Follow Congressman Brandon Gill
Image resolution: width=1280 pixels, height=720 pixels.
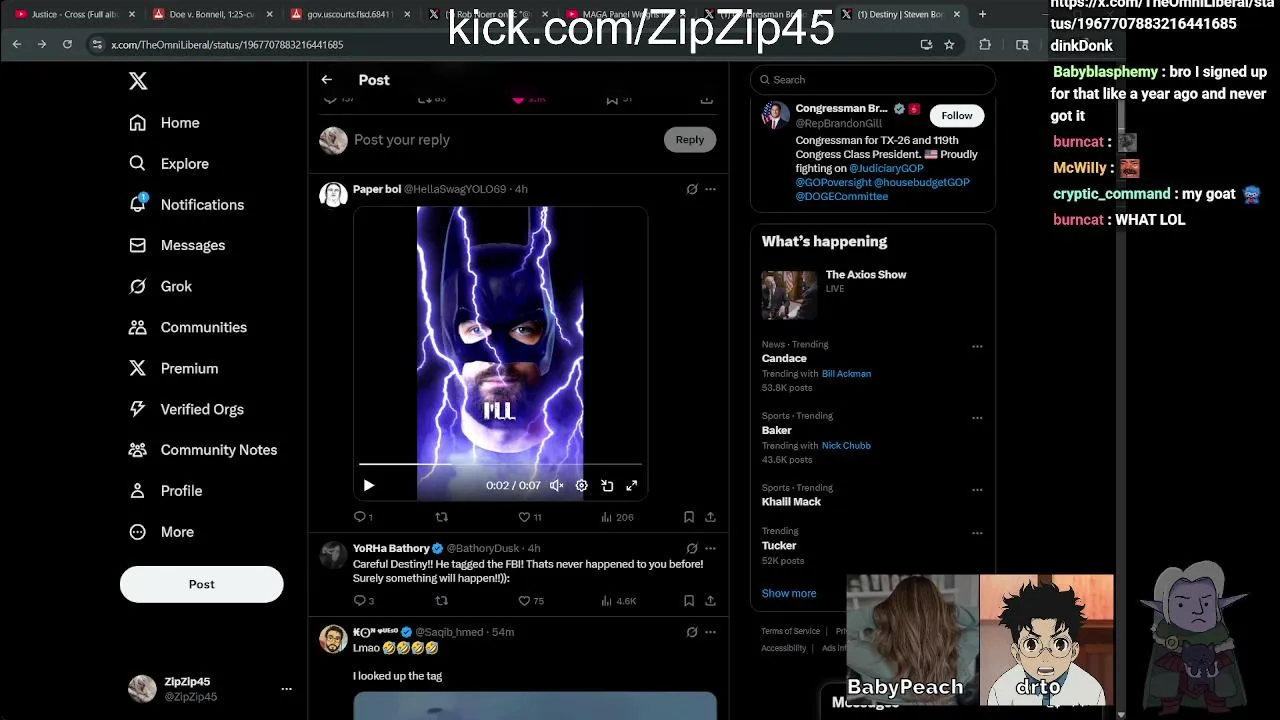click(x=956, y=116)
